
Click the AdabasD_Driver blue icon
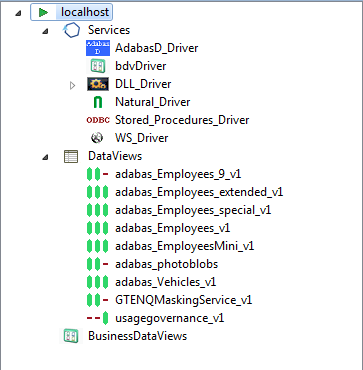pyautogui.click(x=98, y=48)
